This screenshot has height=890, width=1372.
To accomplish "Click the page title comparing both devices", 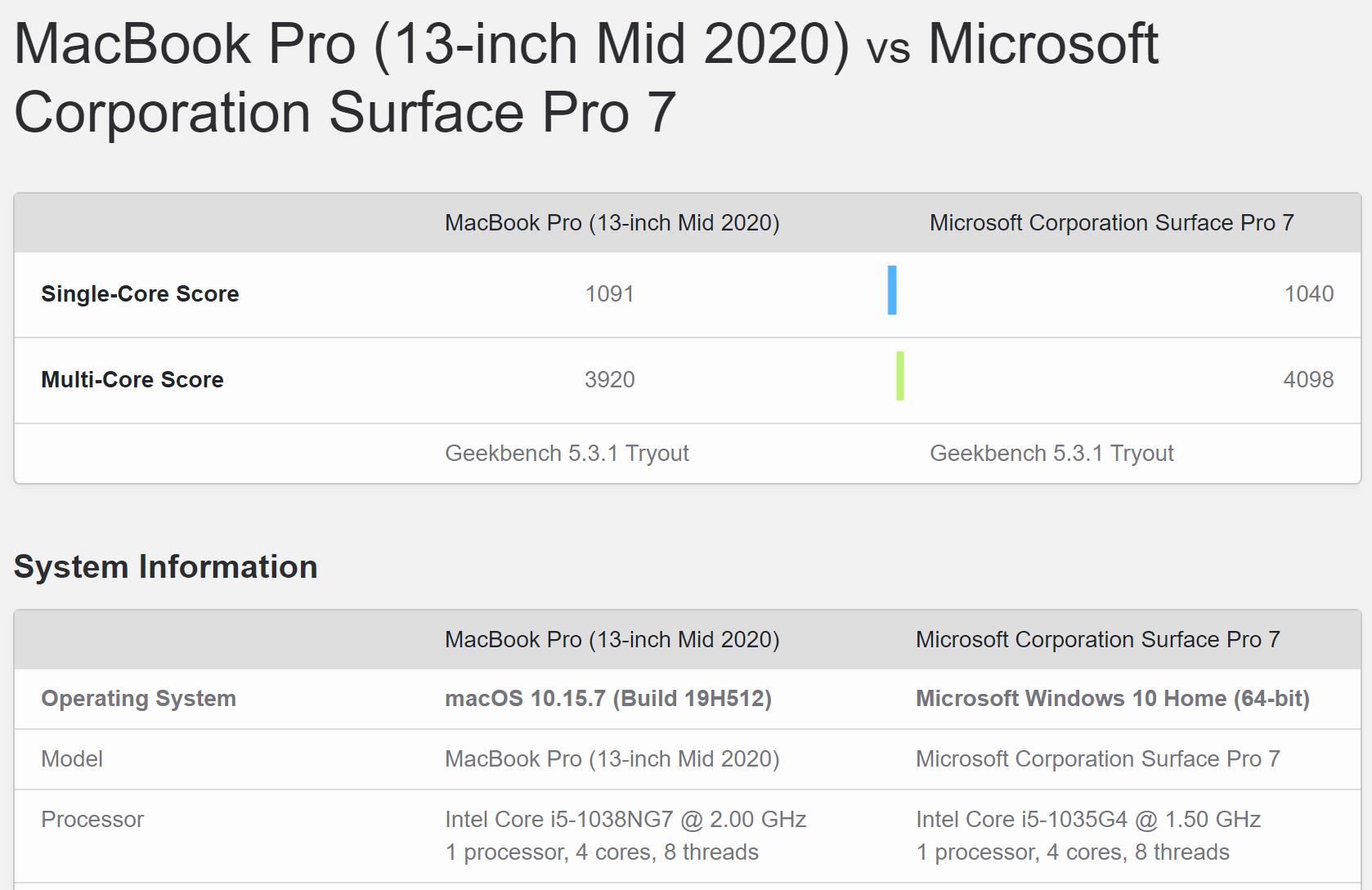I will [585, 78].
